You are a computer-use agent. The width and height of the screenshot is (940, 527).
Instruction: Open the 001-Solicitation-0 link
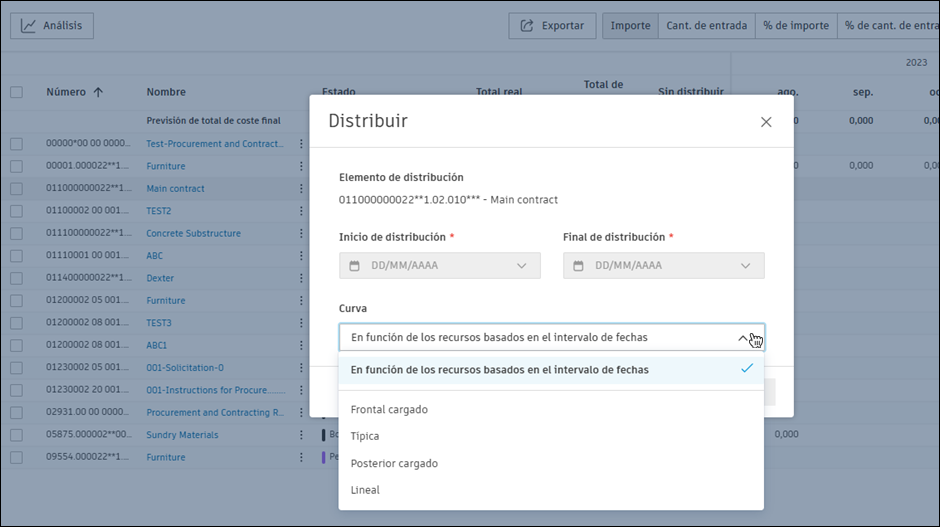185,368
